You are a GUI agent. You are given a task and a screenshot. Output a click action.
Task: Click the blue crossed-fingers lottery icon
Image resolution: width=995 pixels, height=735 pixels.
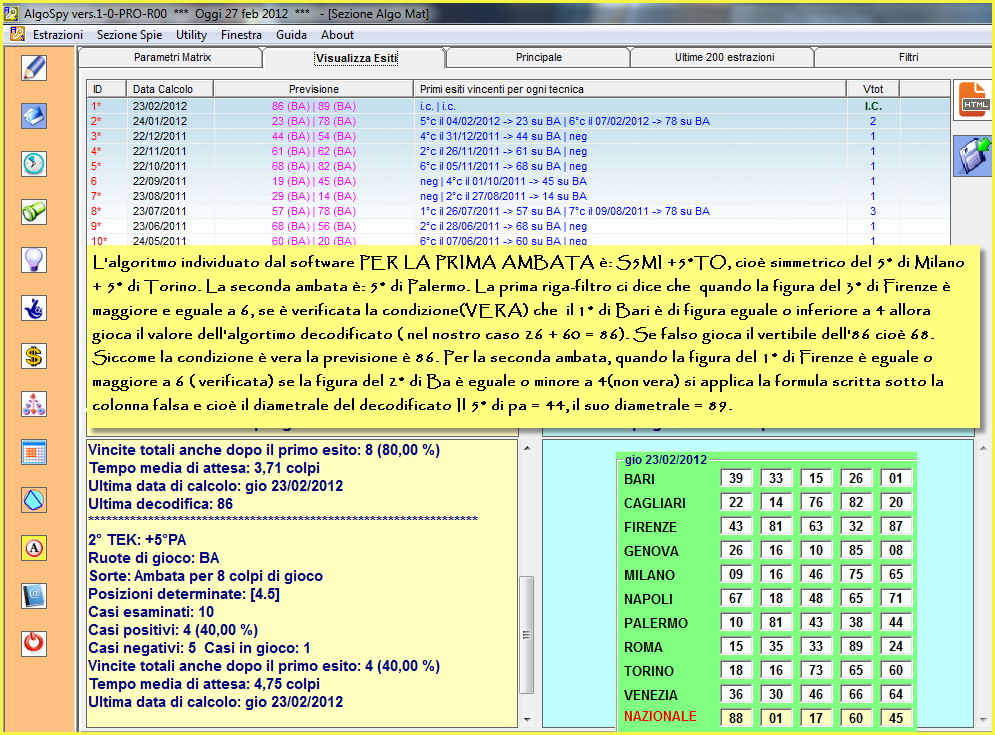34,308
